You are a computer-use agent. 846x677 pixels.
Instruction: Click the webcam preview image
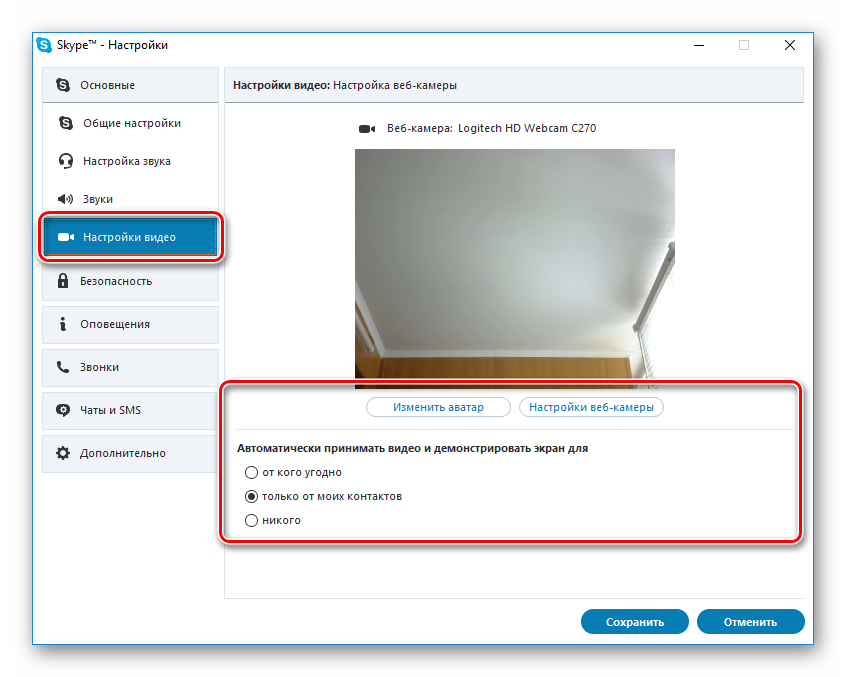pyautogui.click(x=515, y=269)
